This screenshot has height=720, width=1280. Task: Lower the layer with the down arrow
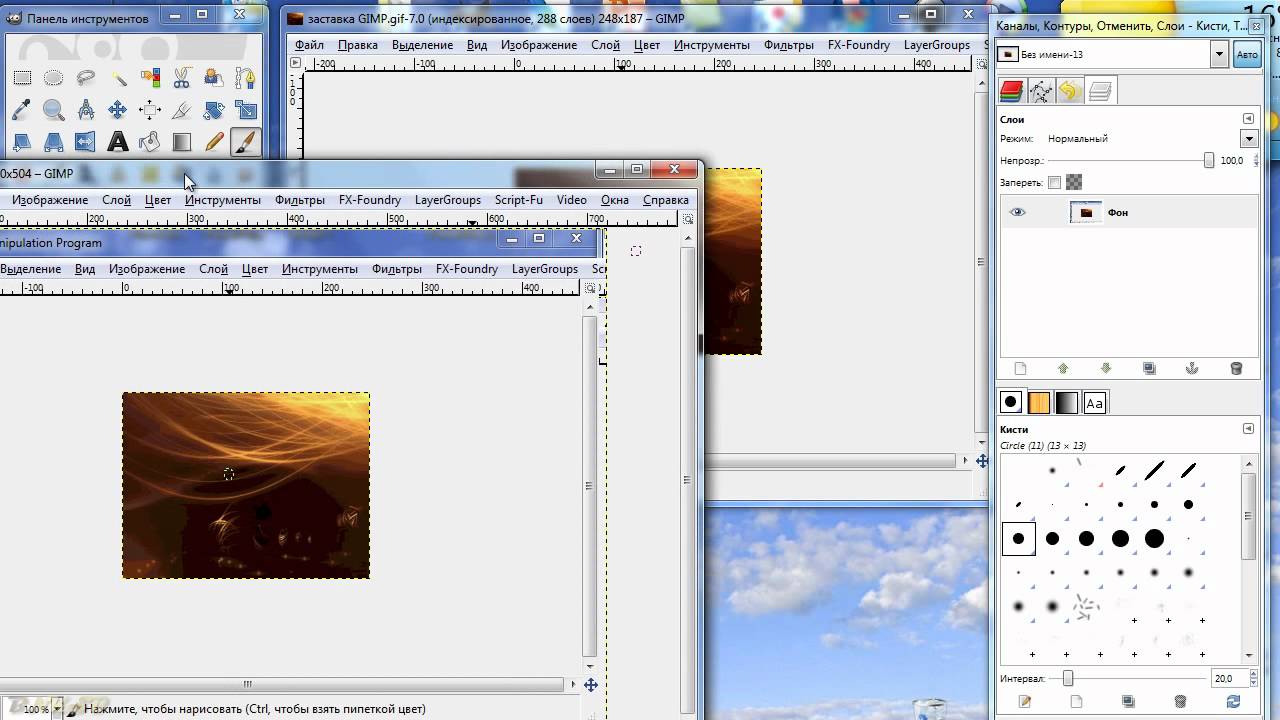coord(1106,368)
